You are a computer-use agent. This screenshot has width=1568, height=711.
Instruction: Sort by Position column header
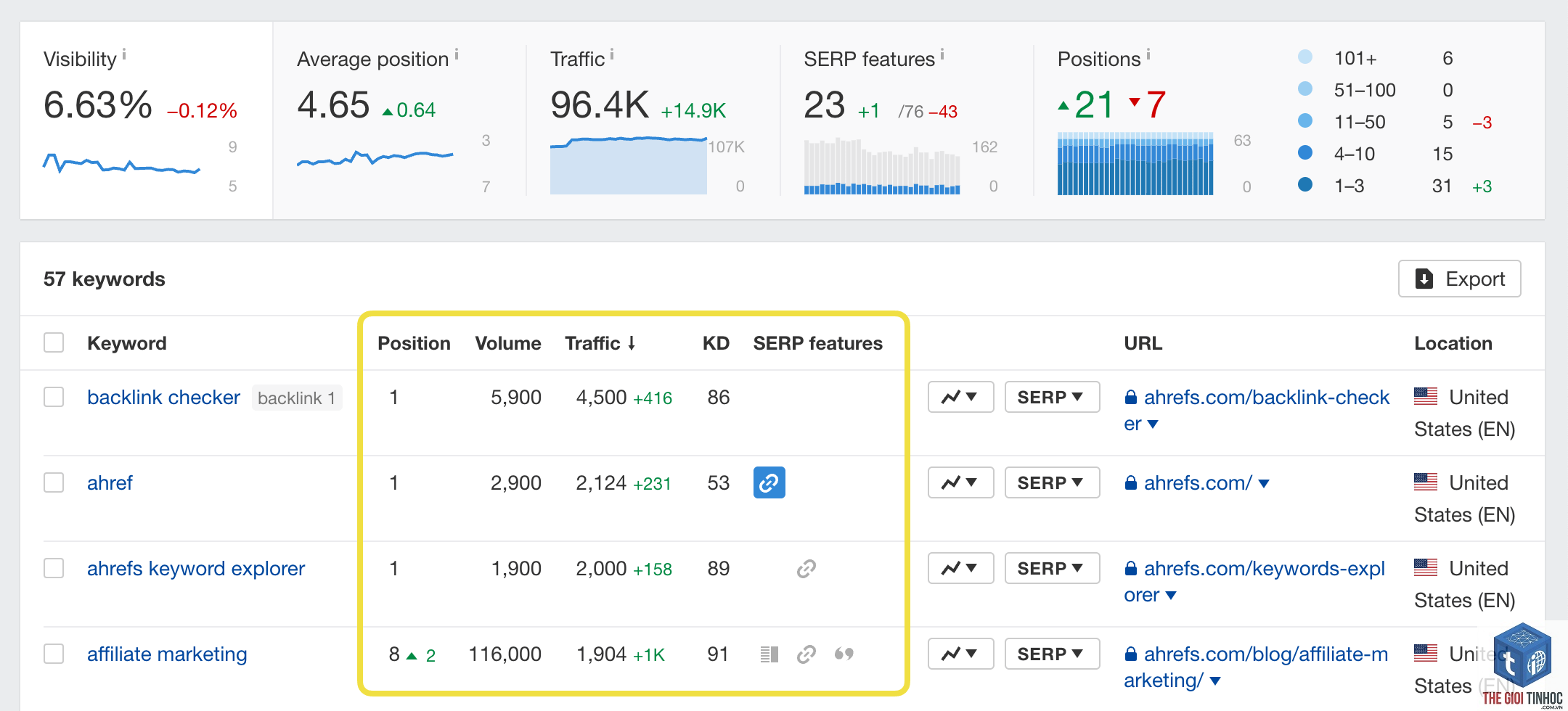tap(414, 343)
